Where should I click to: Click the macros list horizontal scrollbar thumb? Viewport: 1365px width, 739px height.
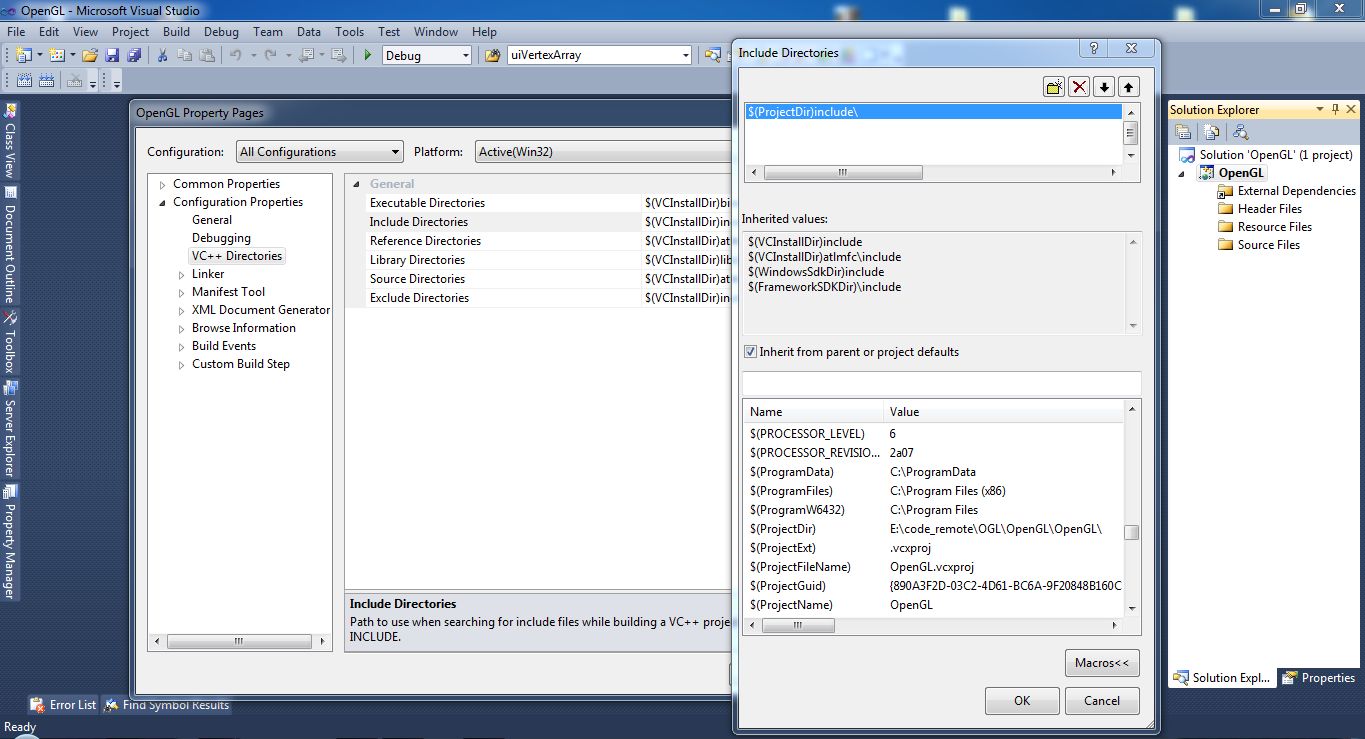(798, 625)
